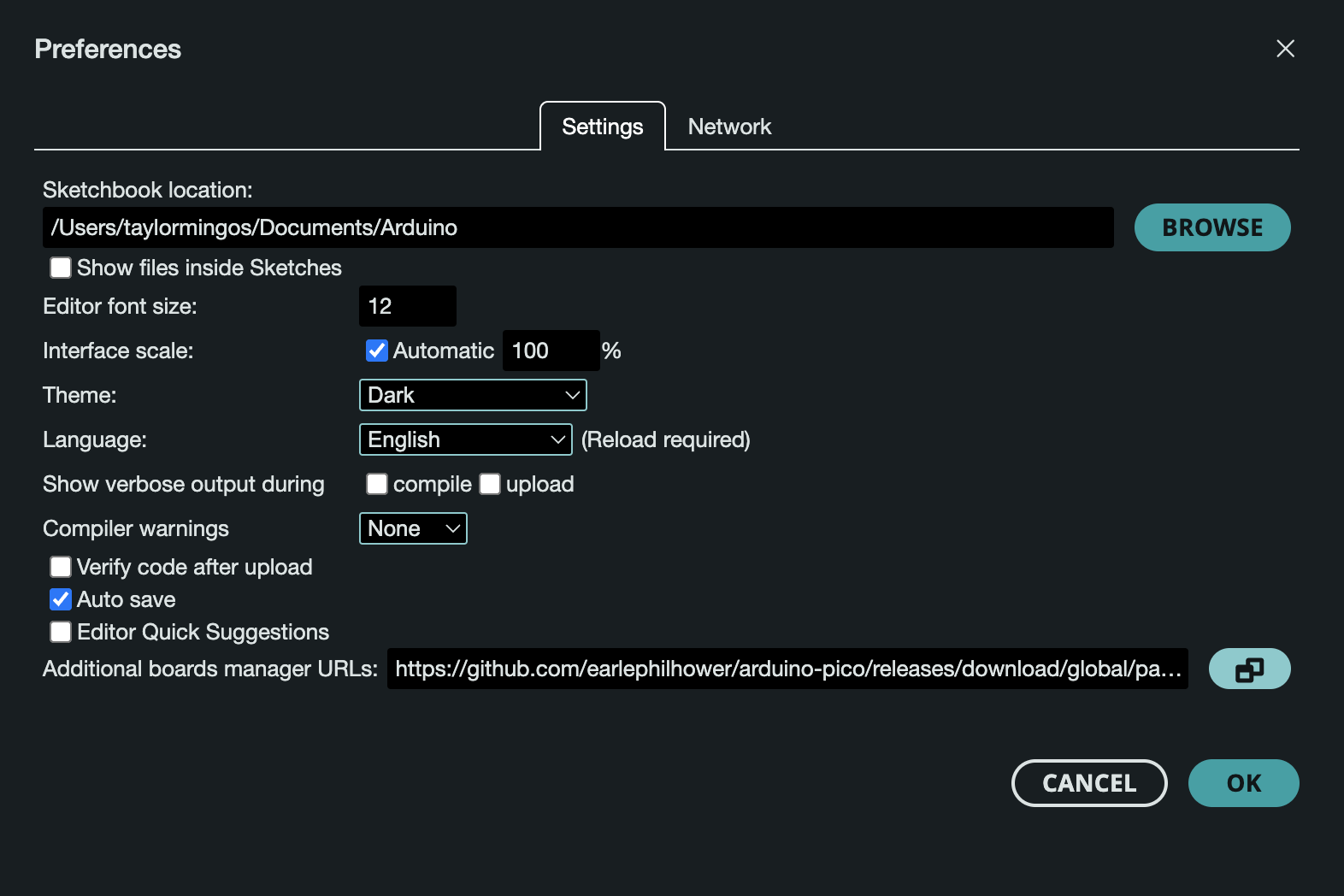Open the Compiler warnings dropdown showing None
Image resolution: width=1344 pixels, height=896 pixels.
[413, 528]
